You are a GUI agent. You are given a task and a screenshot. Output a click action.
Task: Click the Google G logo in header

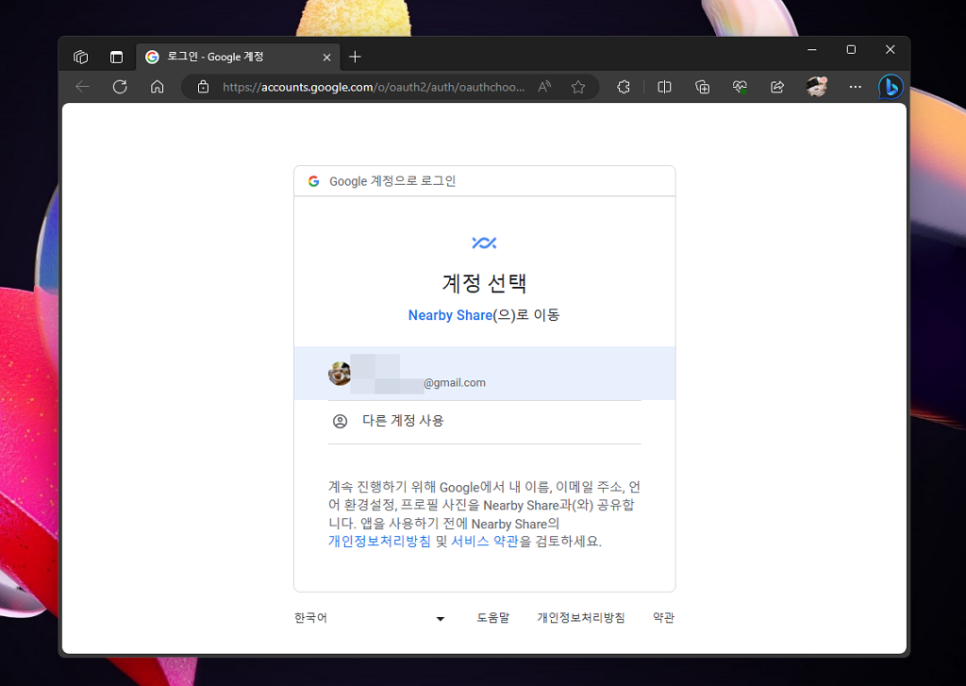[314, 181]
